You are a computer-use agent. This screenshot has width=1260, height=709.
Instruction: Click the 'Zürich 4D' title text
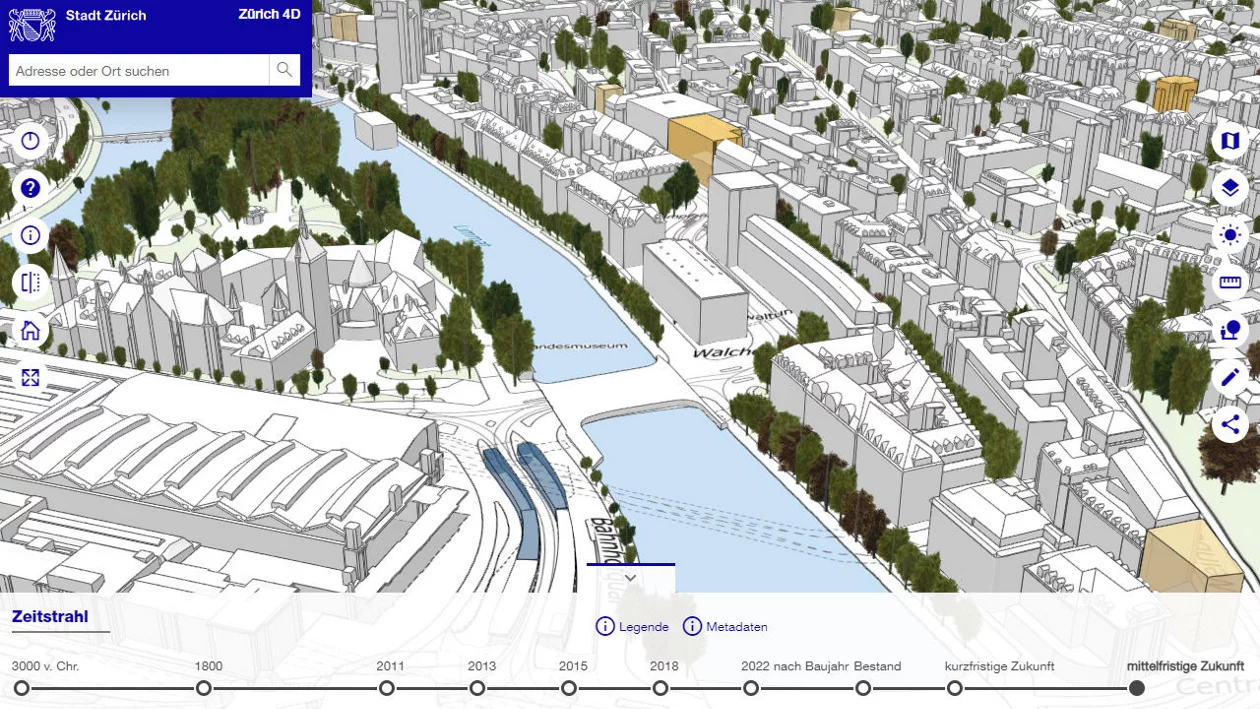pos(269,14)
